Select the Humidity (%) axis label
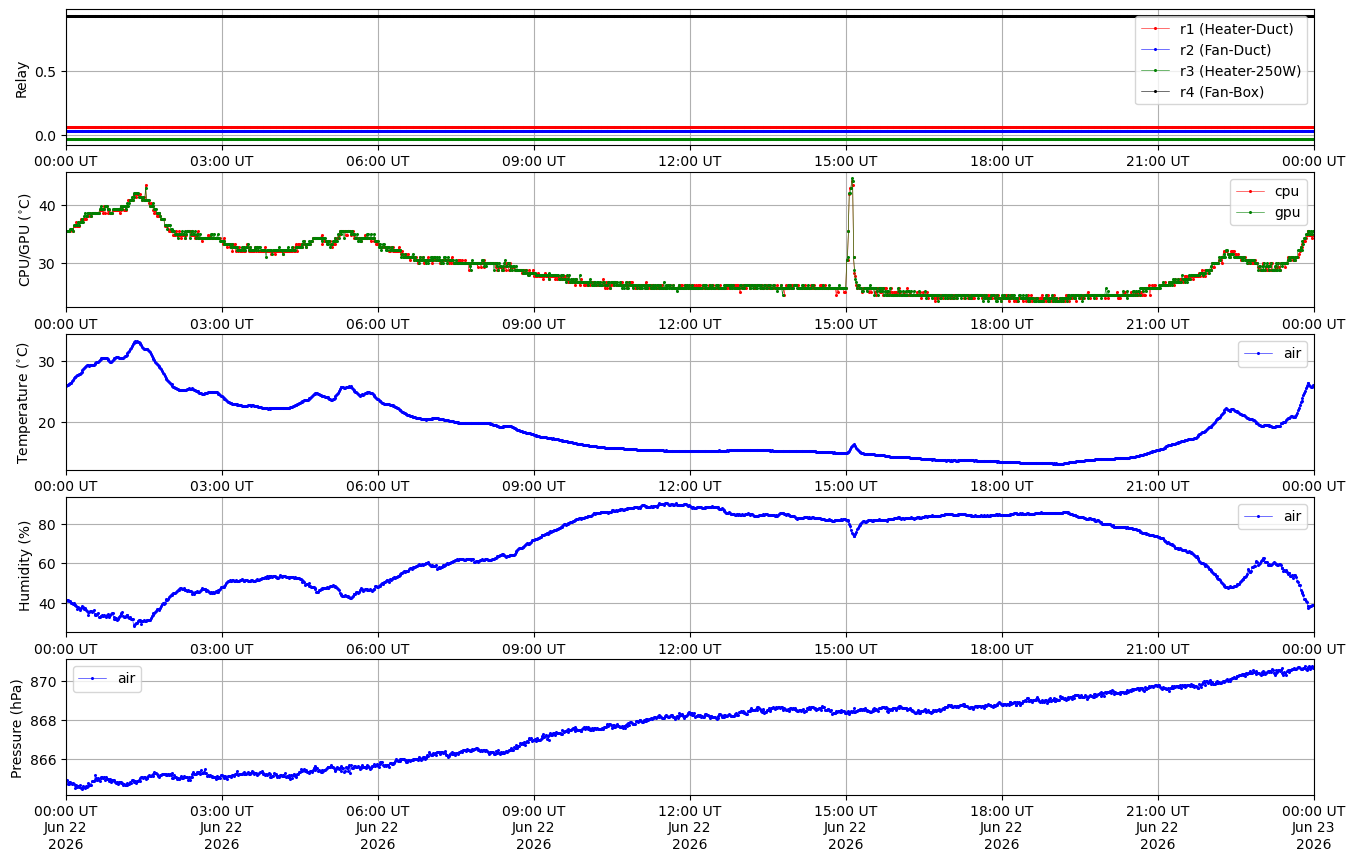 24,564
